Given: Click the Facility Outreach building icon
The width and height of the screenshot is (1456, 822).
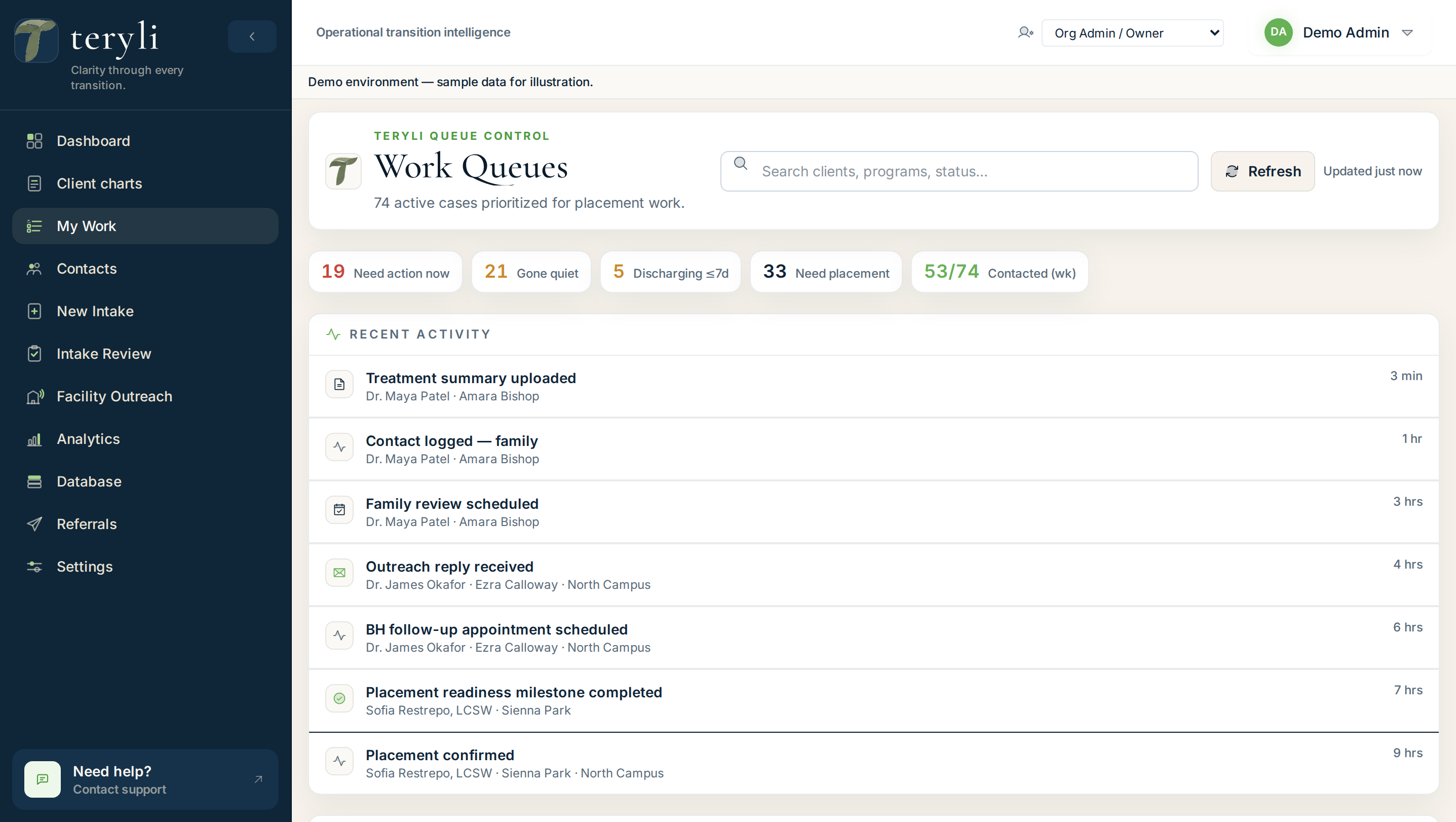Looking at the screenshot, I should point(34,396).
